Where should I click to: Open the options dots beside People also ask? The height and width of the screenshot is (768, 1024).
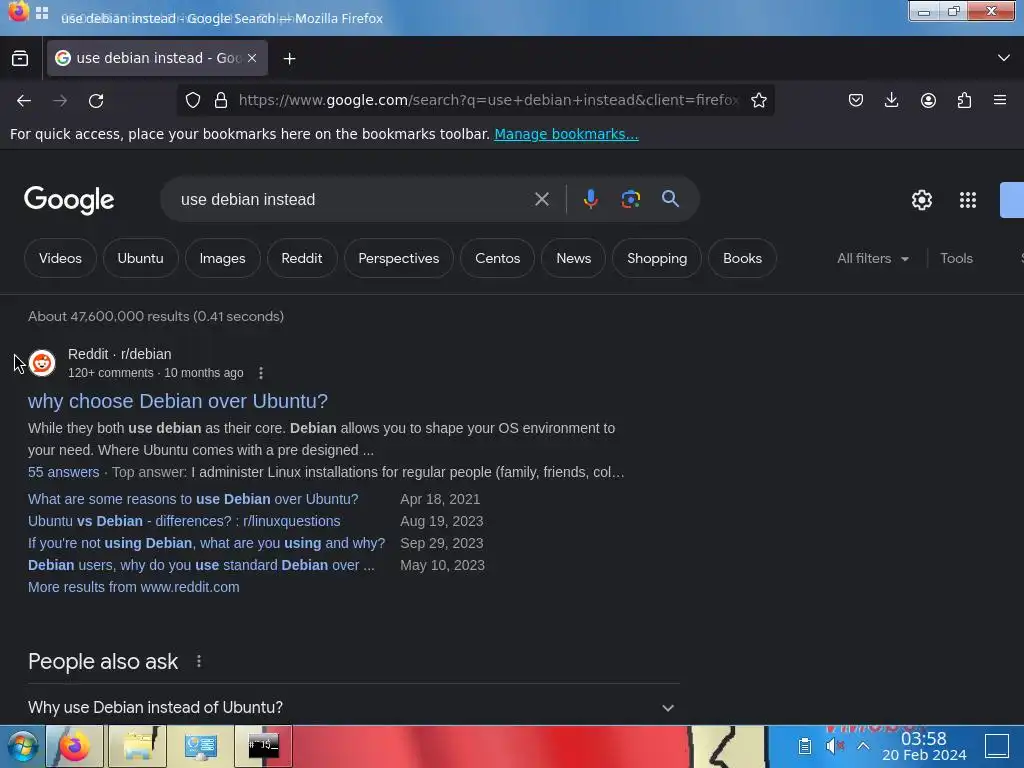(199, 662)
